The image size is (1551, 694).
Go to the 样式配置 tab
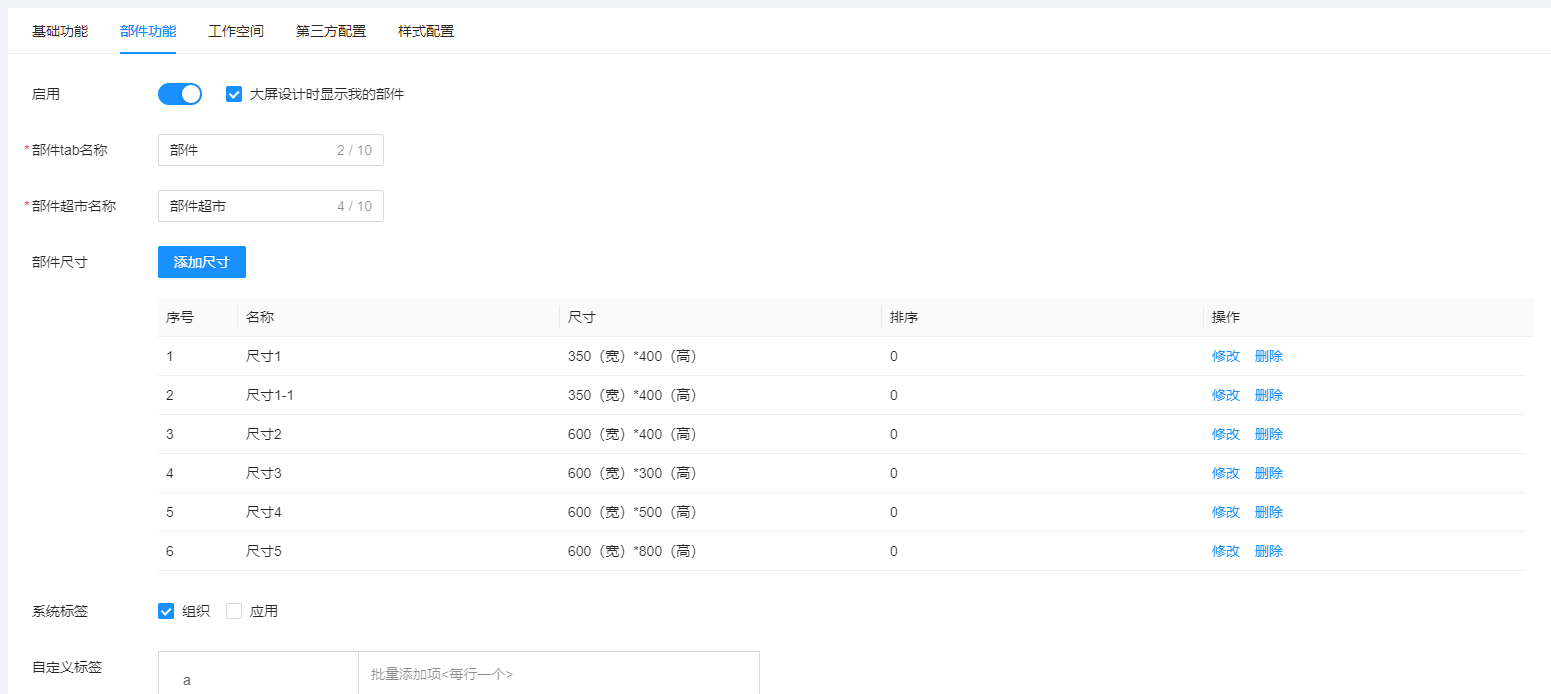(x=425, y=31)
